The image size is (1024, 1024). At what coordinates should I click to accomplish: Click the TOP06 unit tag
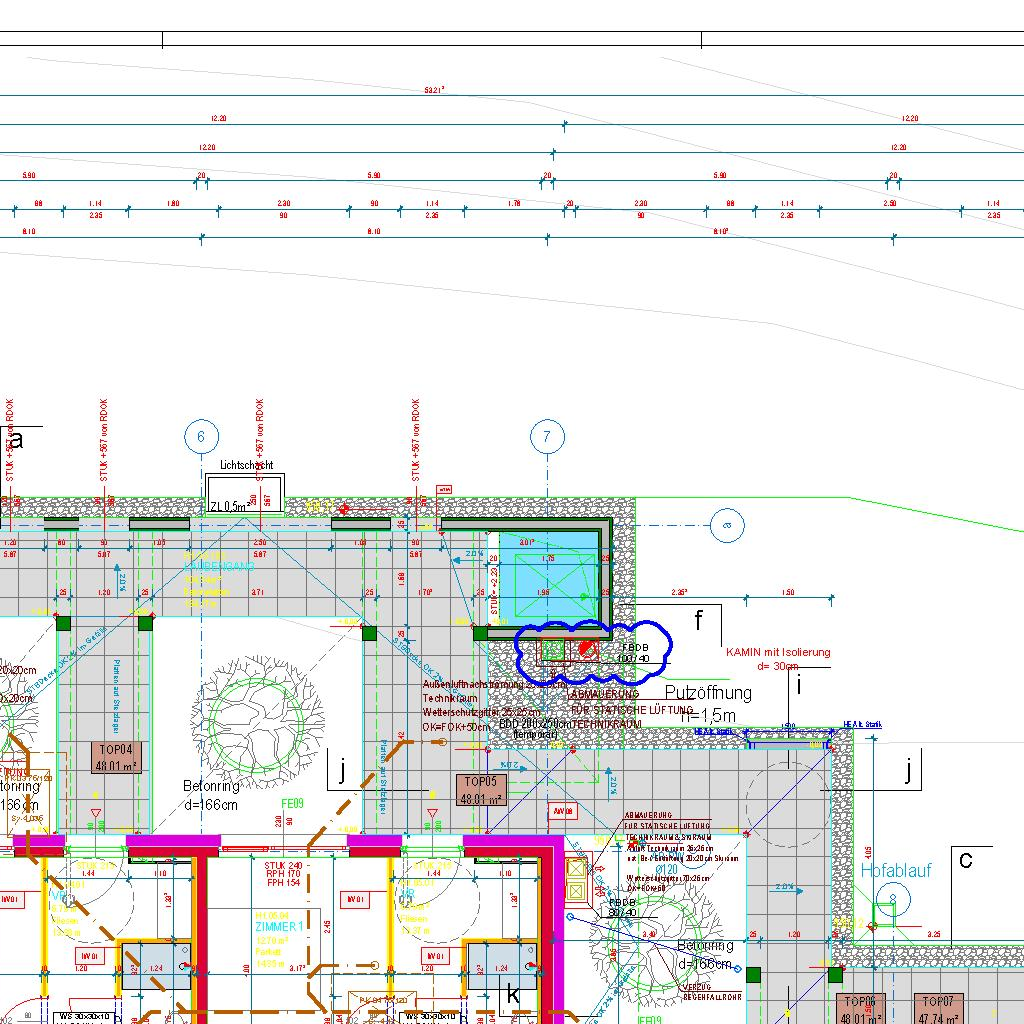tap(860, 1009)
